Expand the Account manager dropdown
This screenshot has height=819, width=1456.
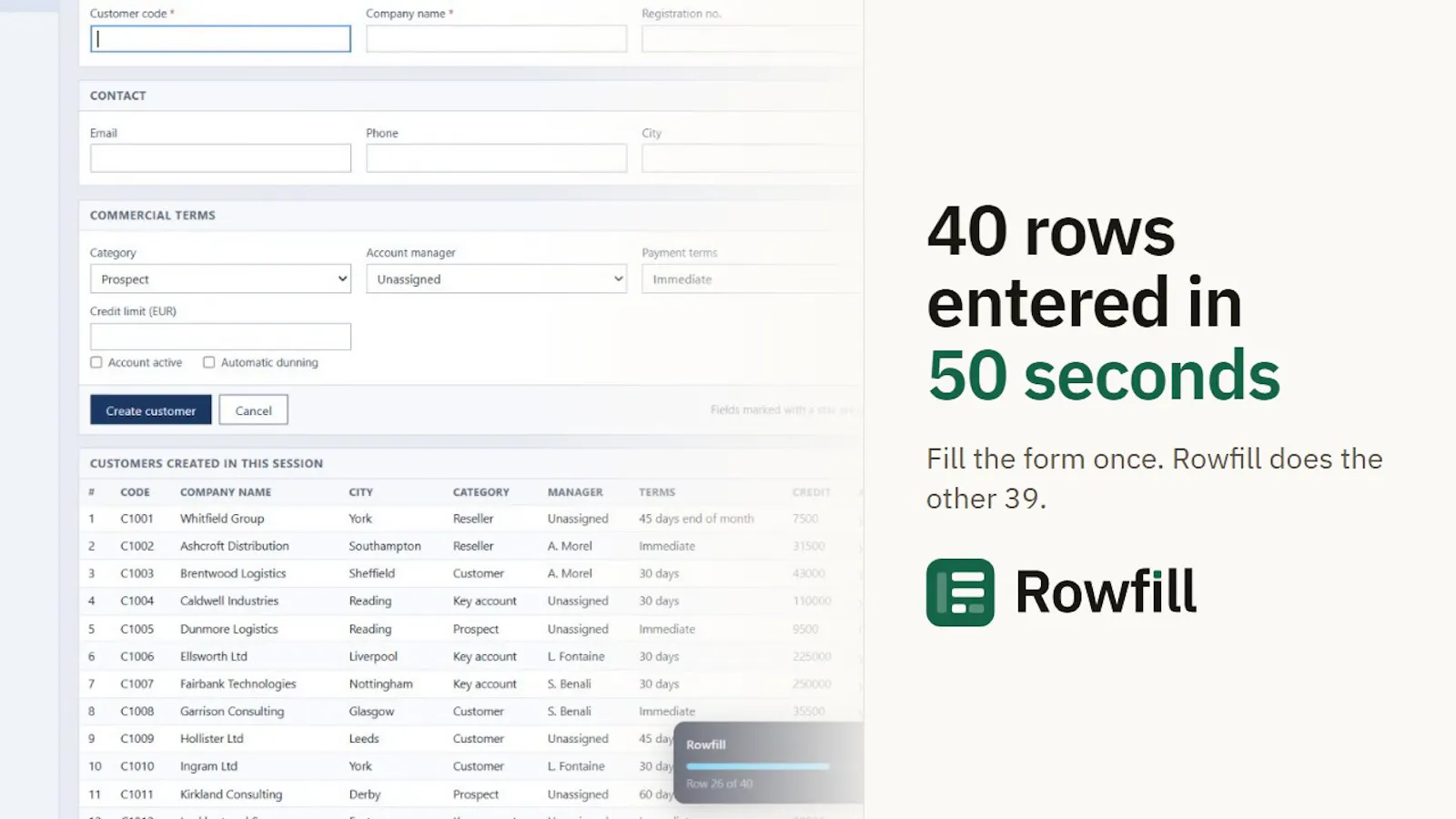pos(496,279)
